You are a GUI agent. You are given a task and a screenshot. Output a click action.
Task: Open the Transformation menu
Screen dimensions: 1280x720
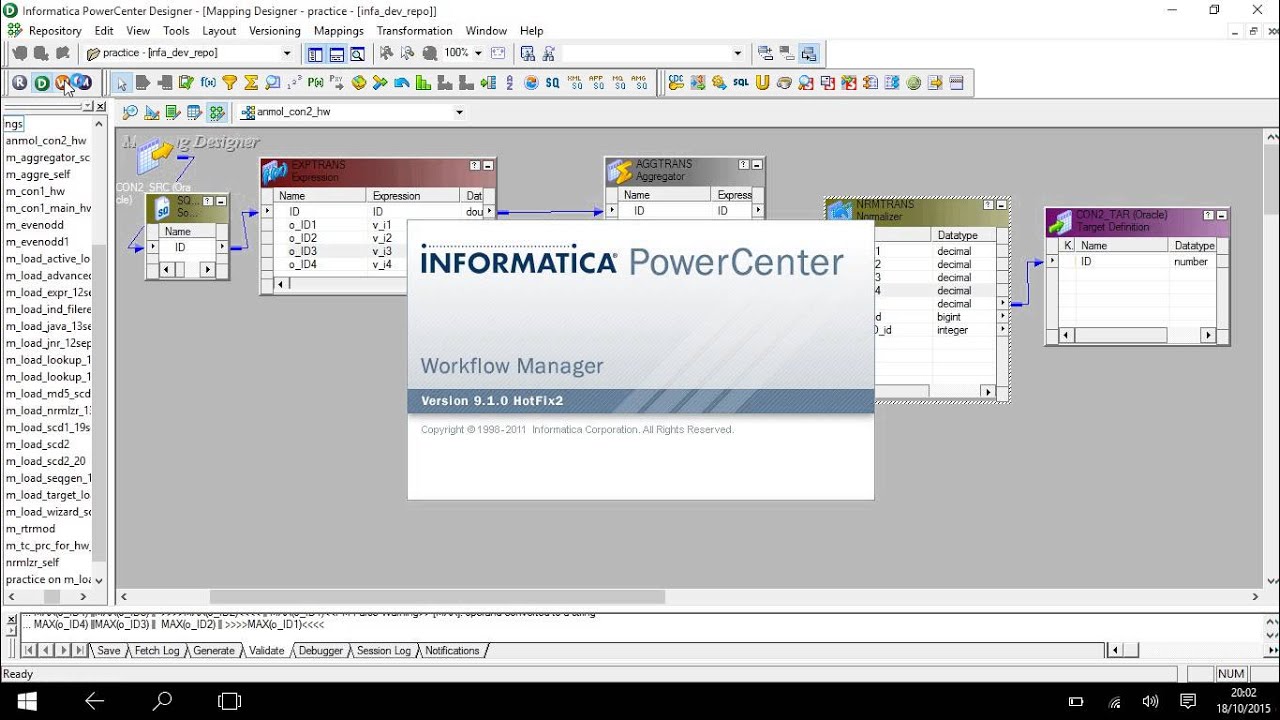coord(414,31)
